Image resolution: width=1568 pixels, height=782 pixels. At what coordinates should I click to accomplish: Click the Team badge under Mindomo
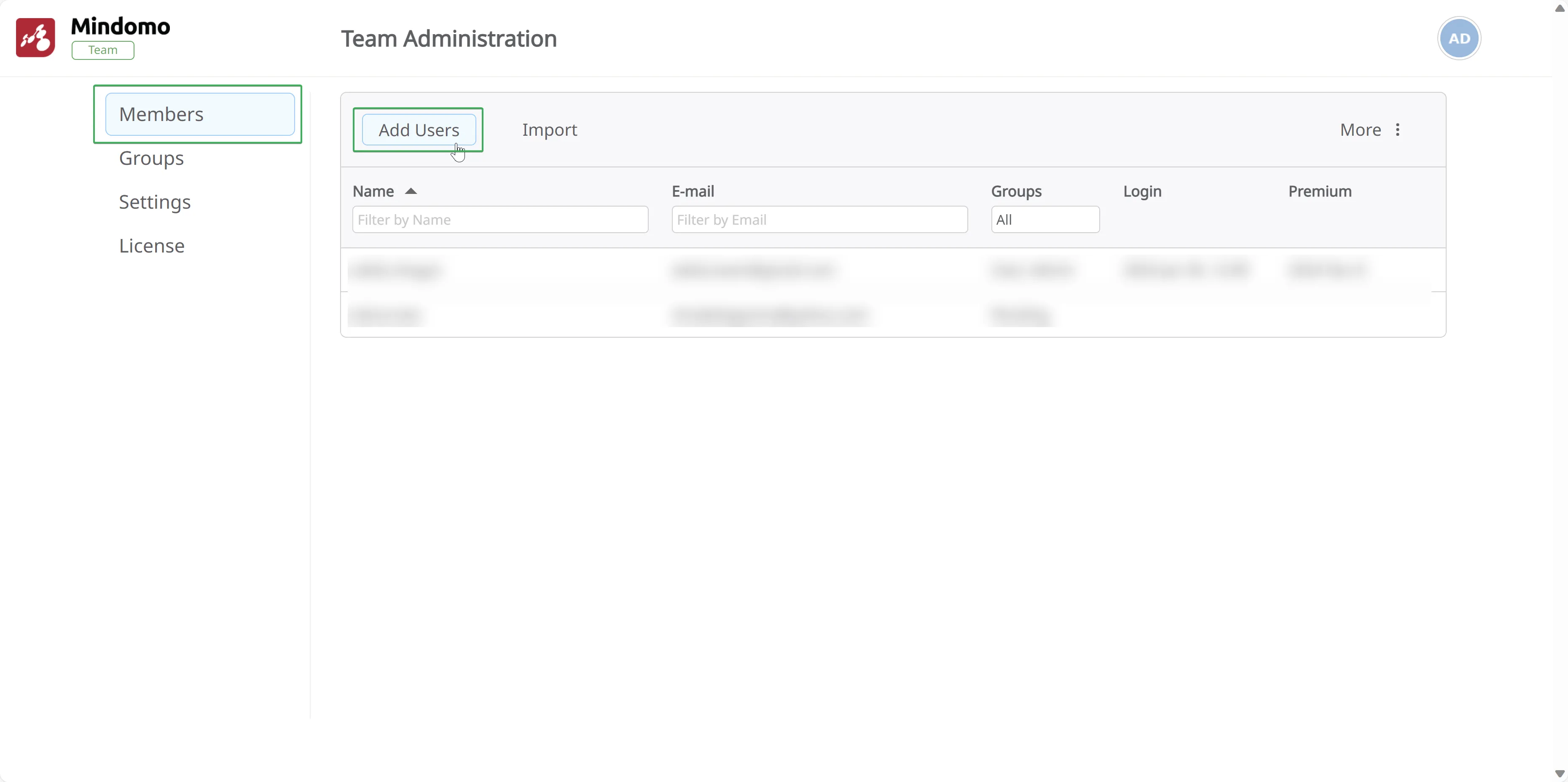pos(103,50)
